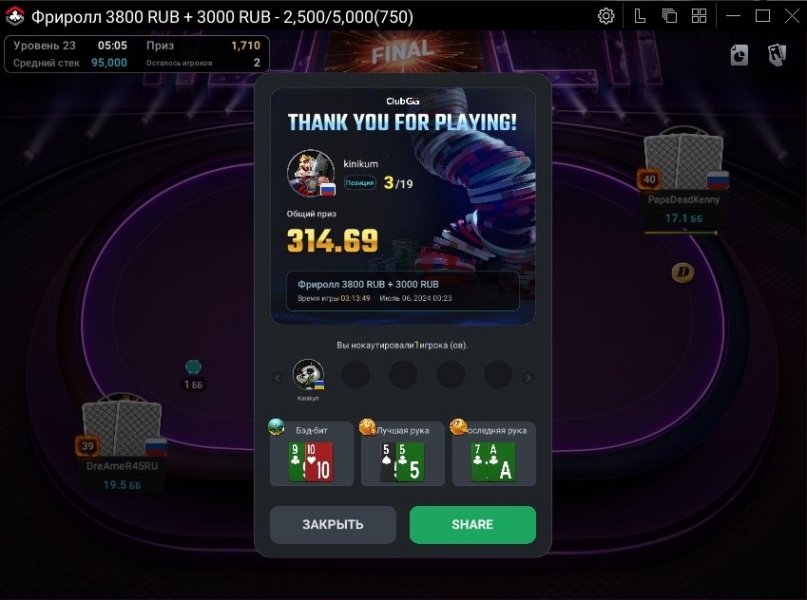
Task: Switch to grid tile view icon
Action: pos(699,16)
